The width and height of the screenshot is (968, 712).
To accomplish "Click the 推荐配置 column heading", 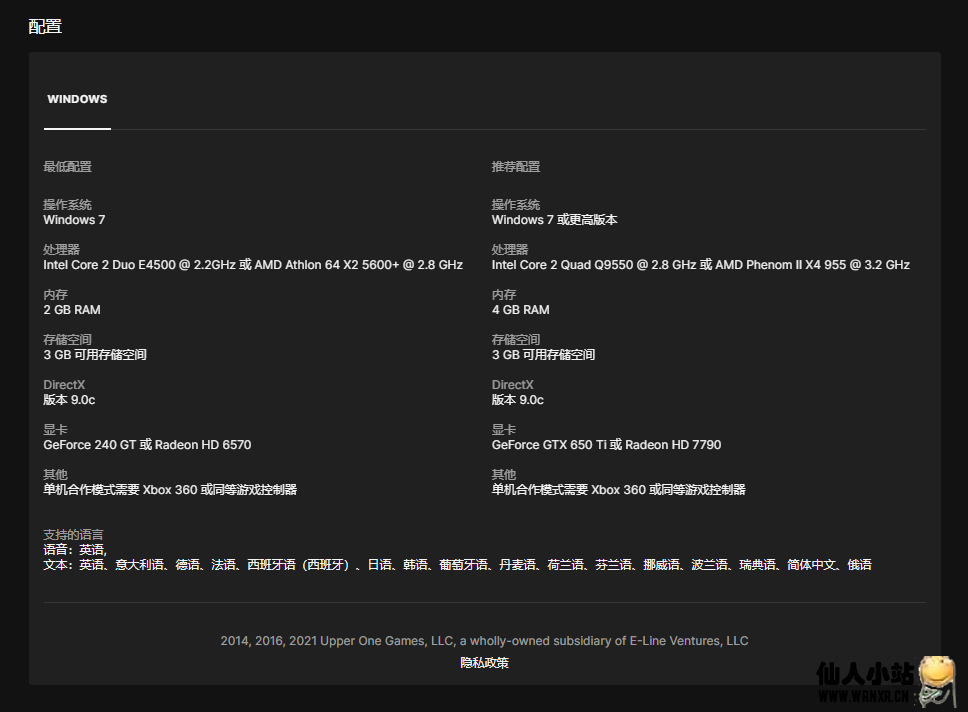I will point(515,167).
